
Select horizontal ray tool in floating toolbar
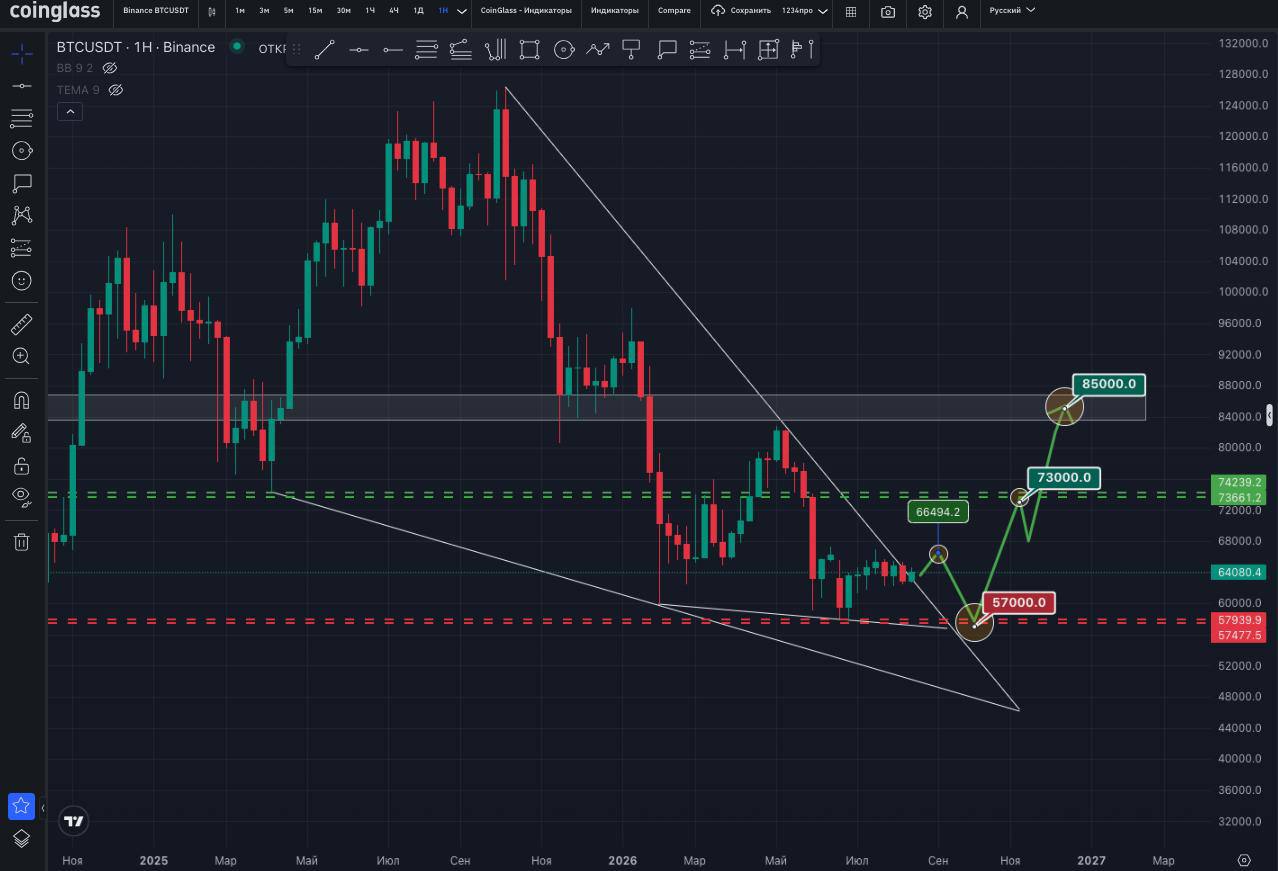pos(392,50)
